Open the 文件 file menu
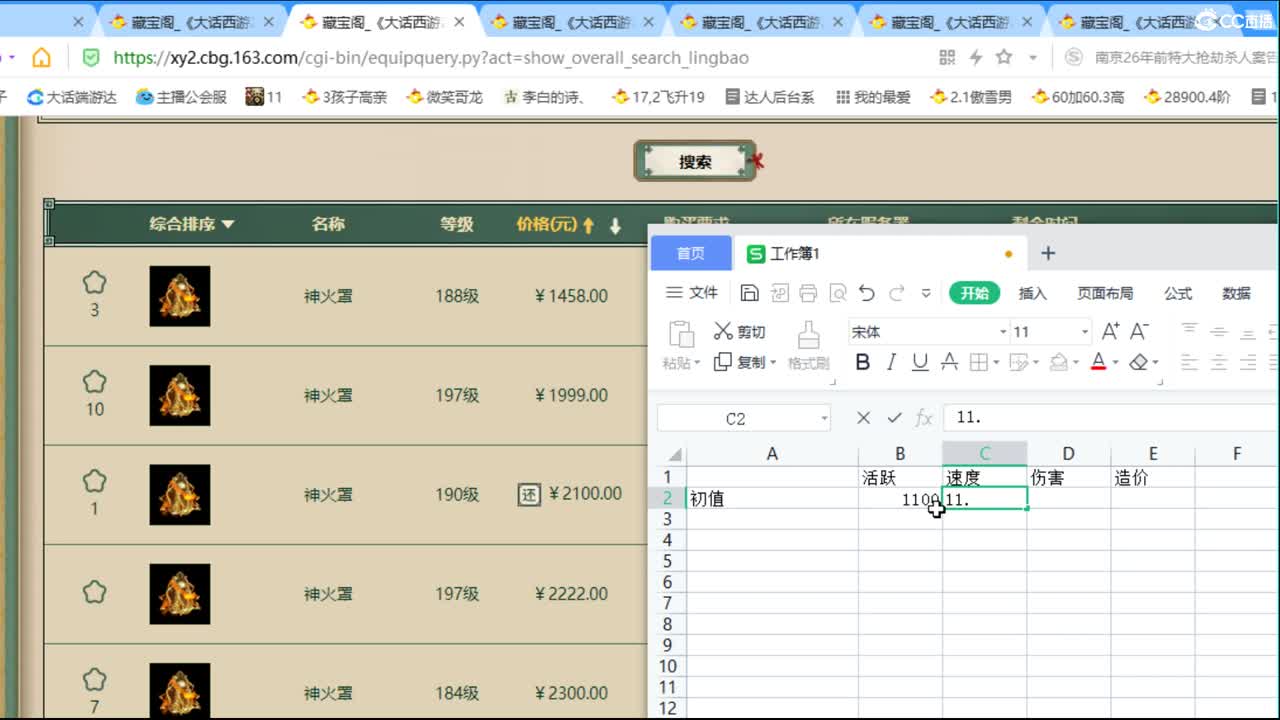The image size is (1280, 720). (x=692, y=293)
